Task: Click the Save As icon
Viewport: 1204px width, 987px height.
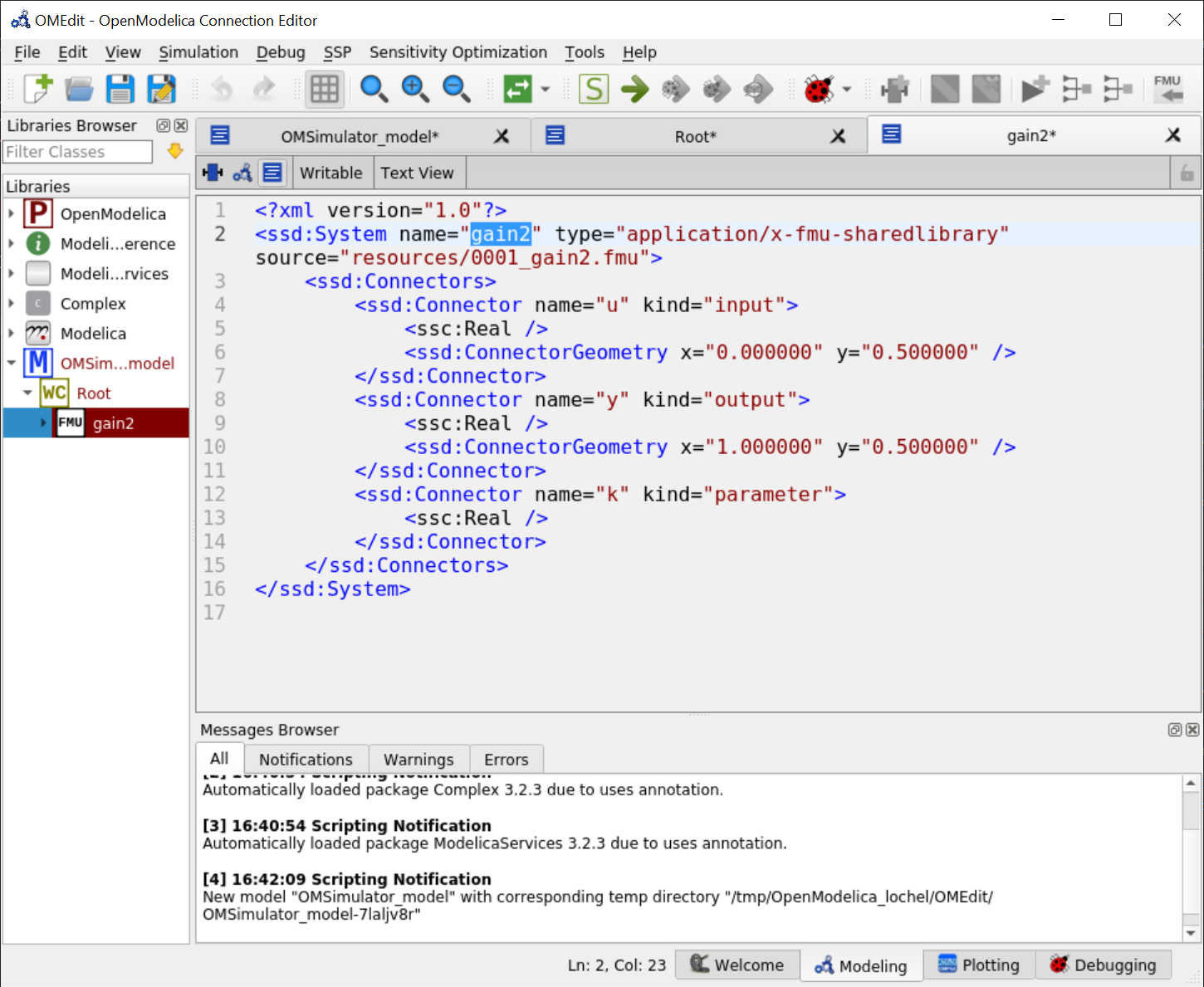Action: 161,89
